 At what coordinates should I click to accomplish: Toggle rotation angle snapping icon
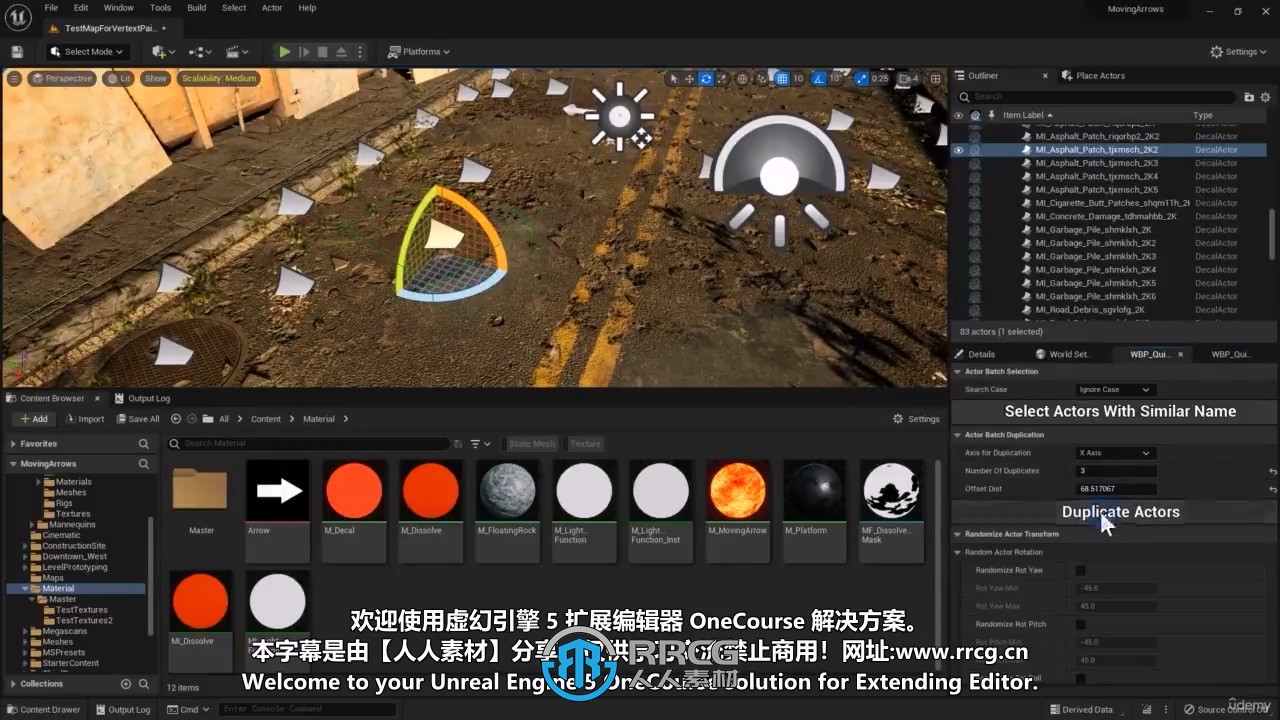pos(820,78)
